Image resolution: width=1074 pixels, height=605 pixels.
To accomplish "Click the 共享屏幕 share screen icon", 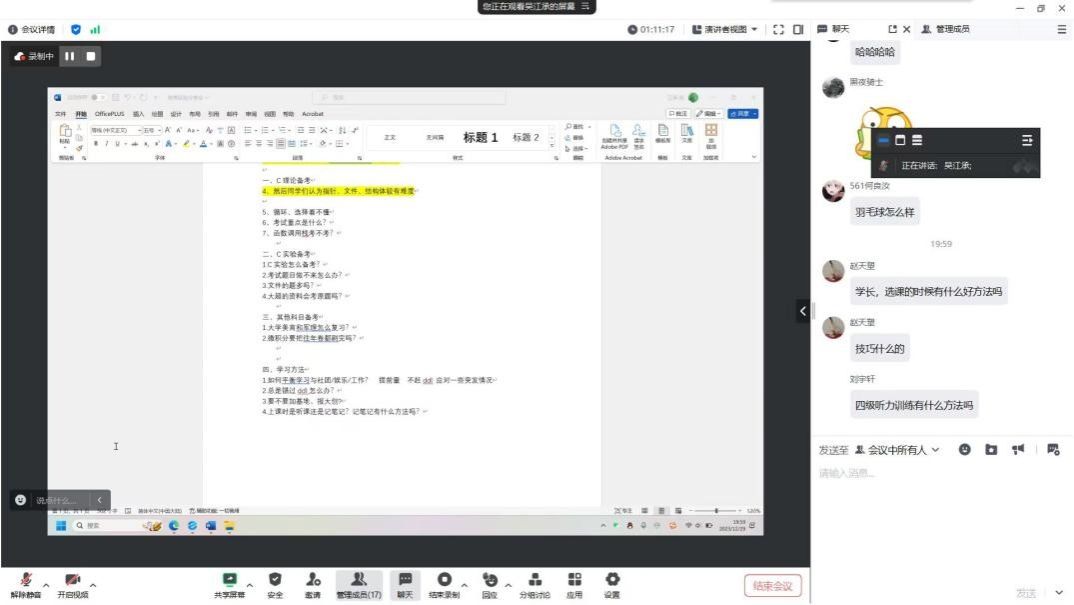I will tap(230, 581).
